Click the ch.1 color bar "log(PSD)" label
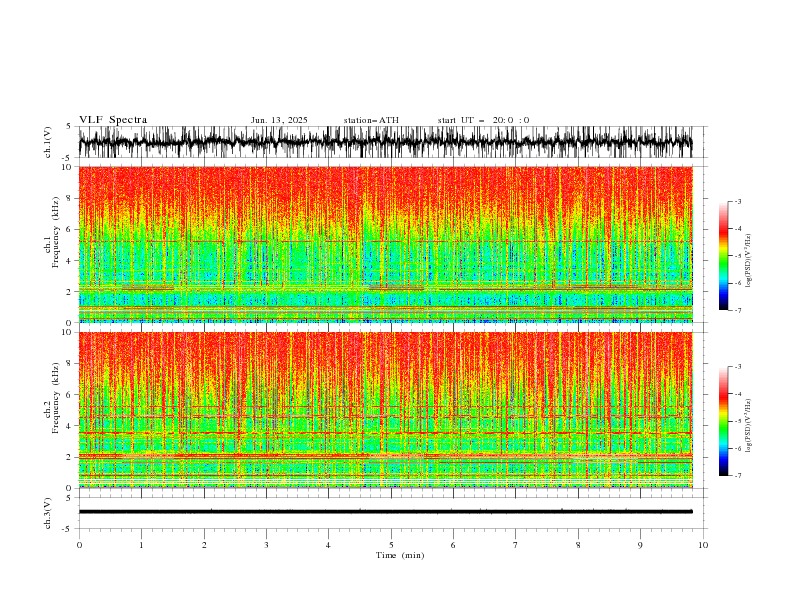The height and width of the screenshot is (612, 792). 748,261
